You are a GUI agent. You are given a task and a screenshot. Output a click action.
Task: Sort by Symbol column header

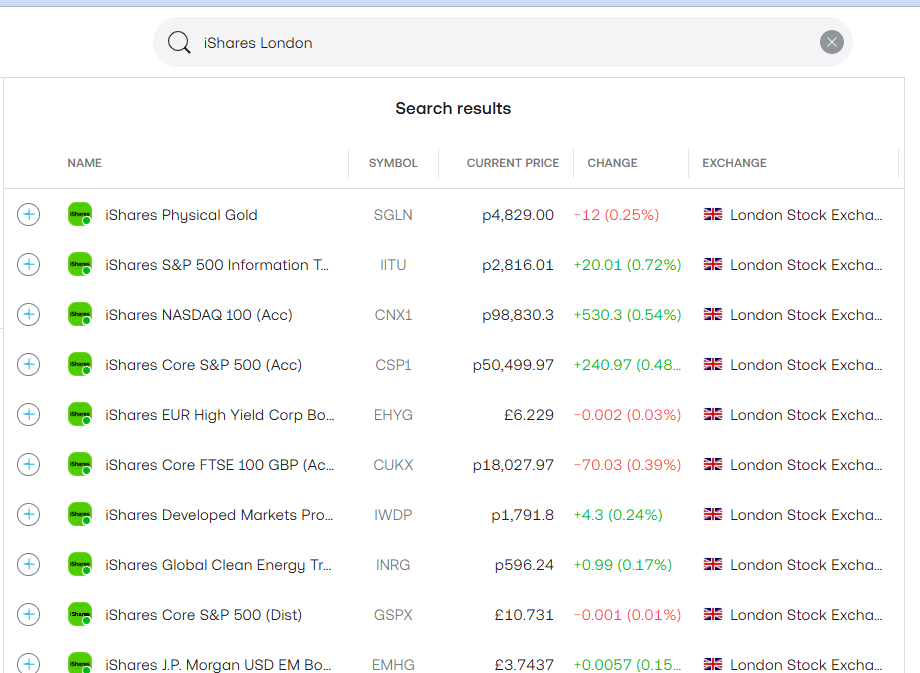point(393,163)
